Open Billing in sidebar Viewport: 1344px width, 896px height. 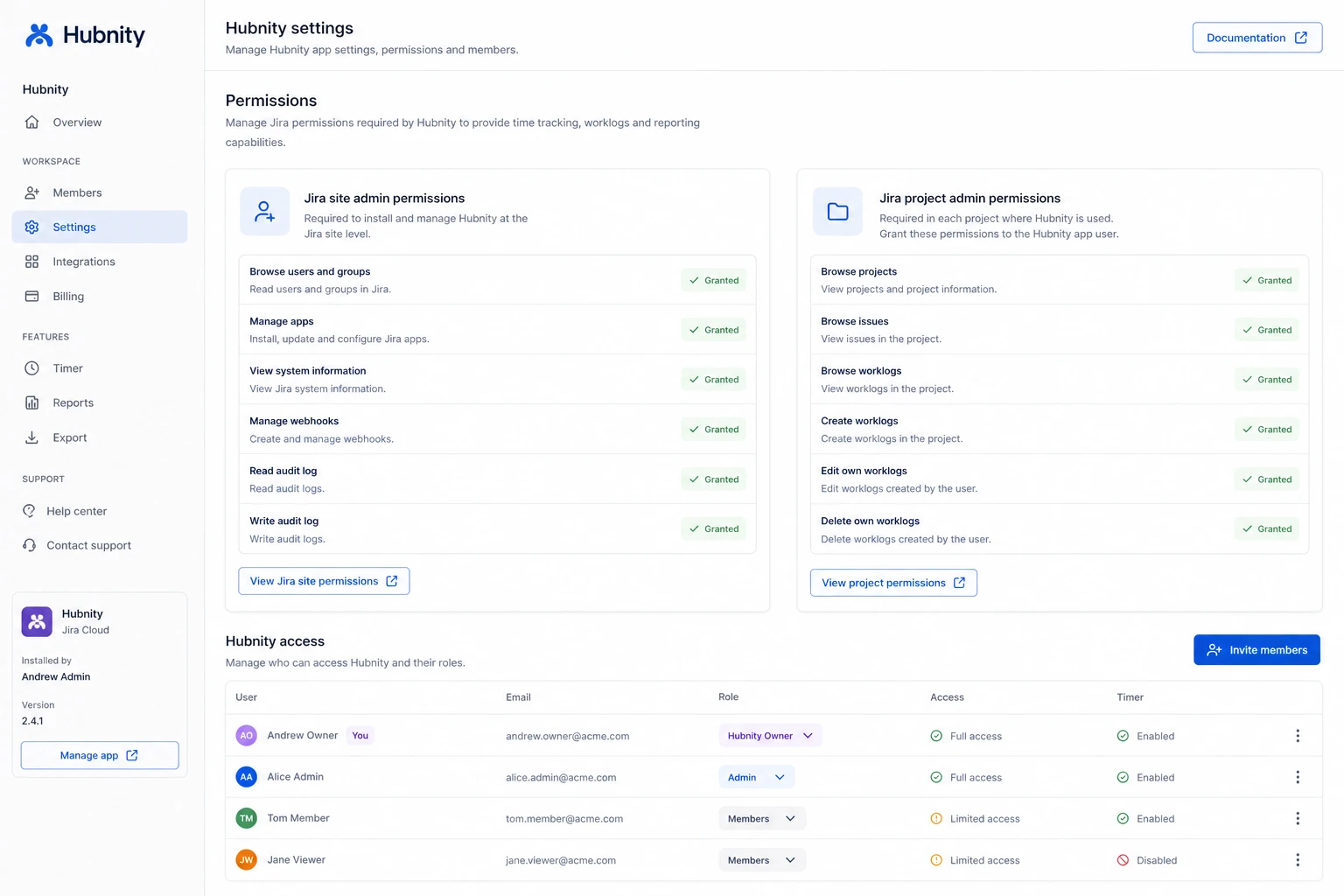pyautogui.click(x=100, y=297)
